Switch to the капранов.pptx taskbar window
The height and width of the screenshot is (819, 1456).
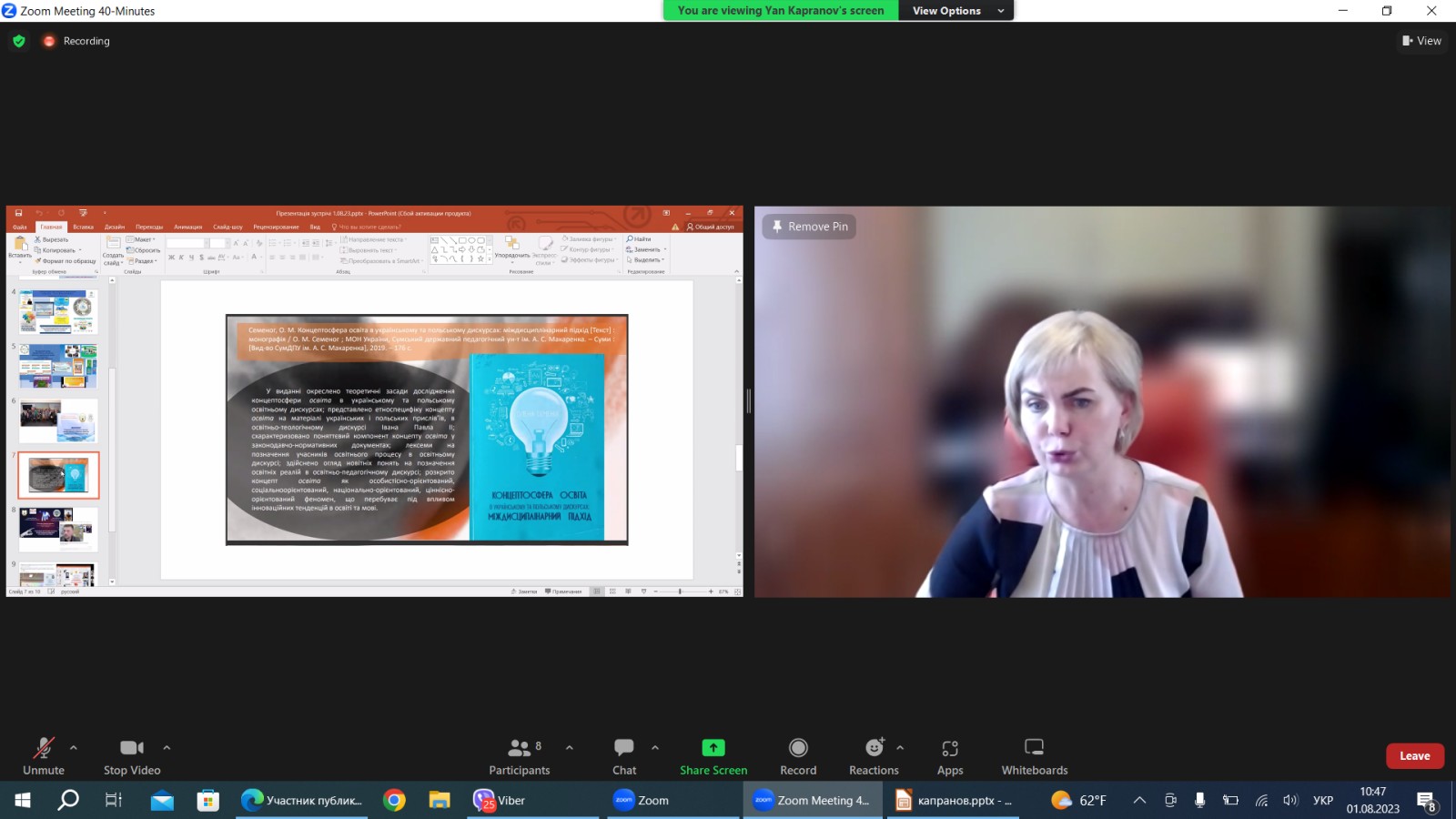pos(955,801)
